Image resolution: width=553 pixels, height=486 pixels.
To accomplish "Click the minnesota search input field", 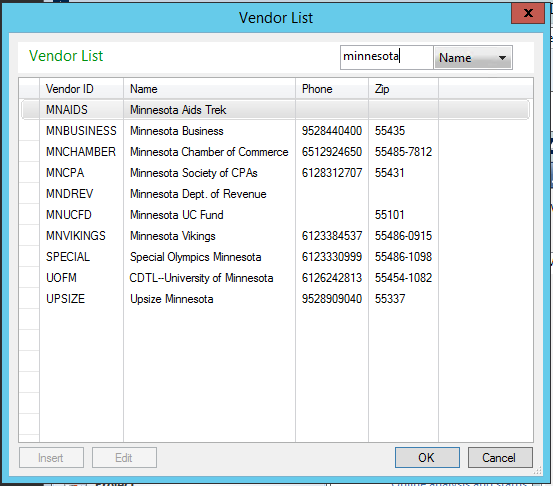I will [387, 57].
